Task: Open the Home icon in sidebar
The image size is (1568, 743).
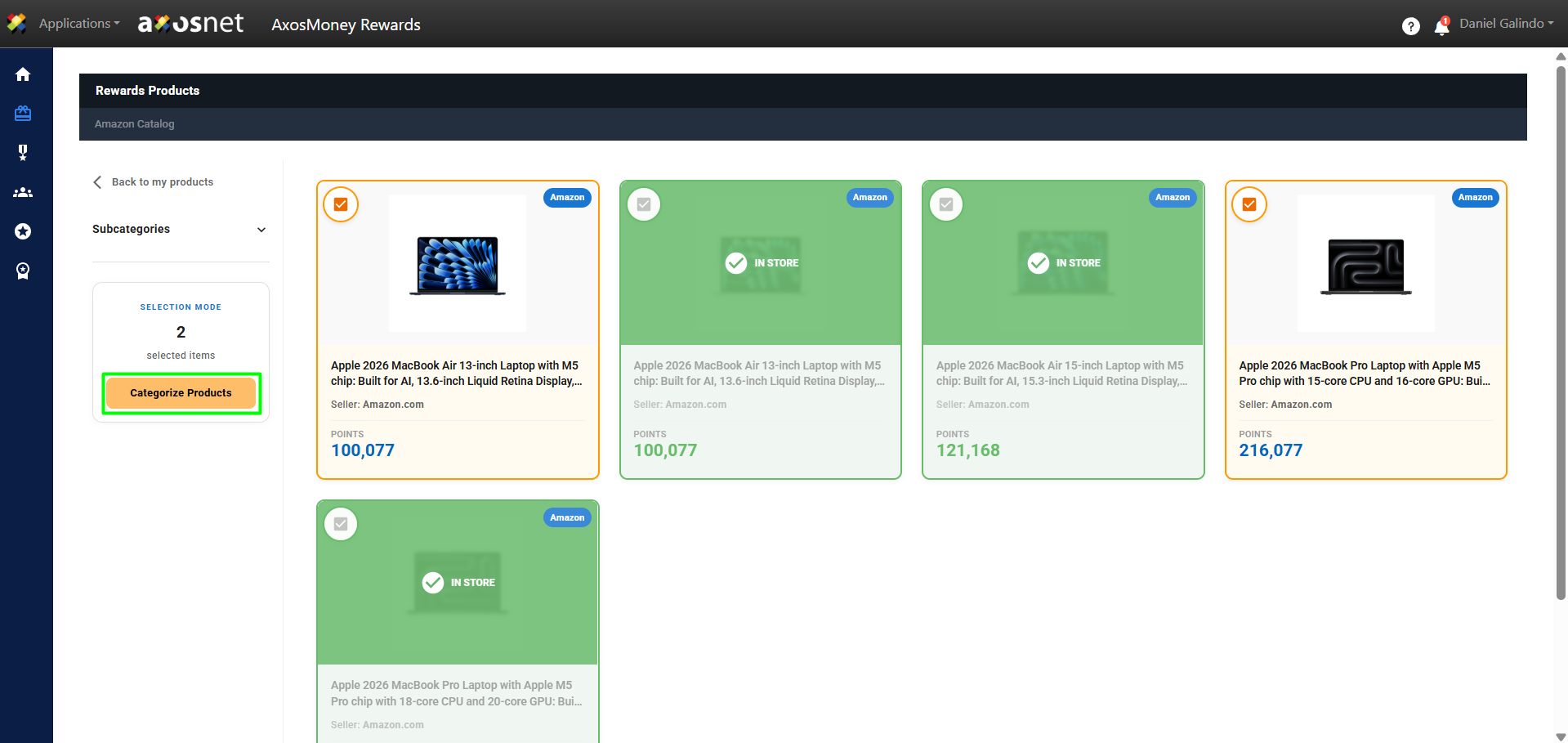Action: [23, 74]
